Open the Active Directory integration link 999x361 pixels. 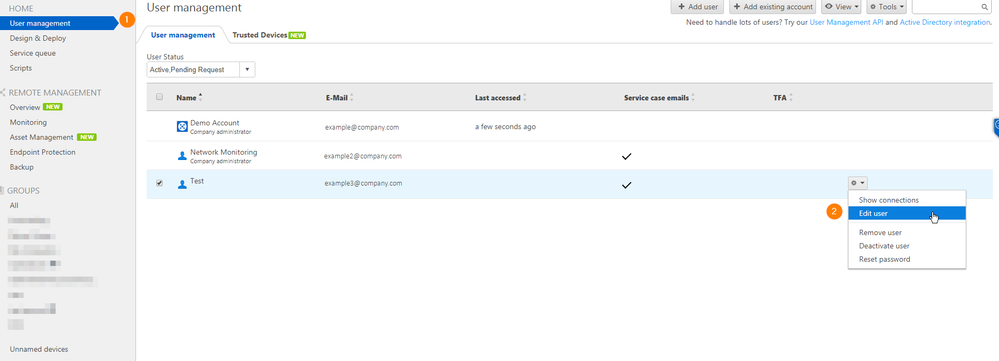click(x=945, y=22)
